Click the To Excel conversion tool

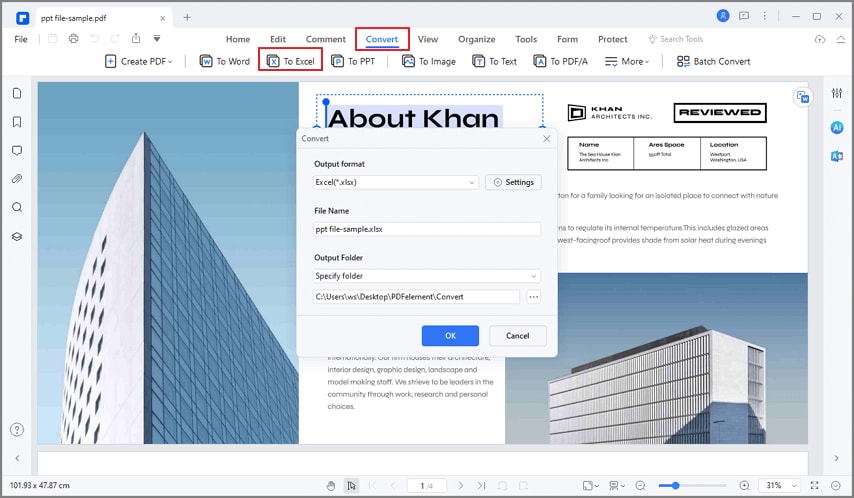[x=291, y=62]
